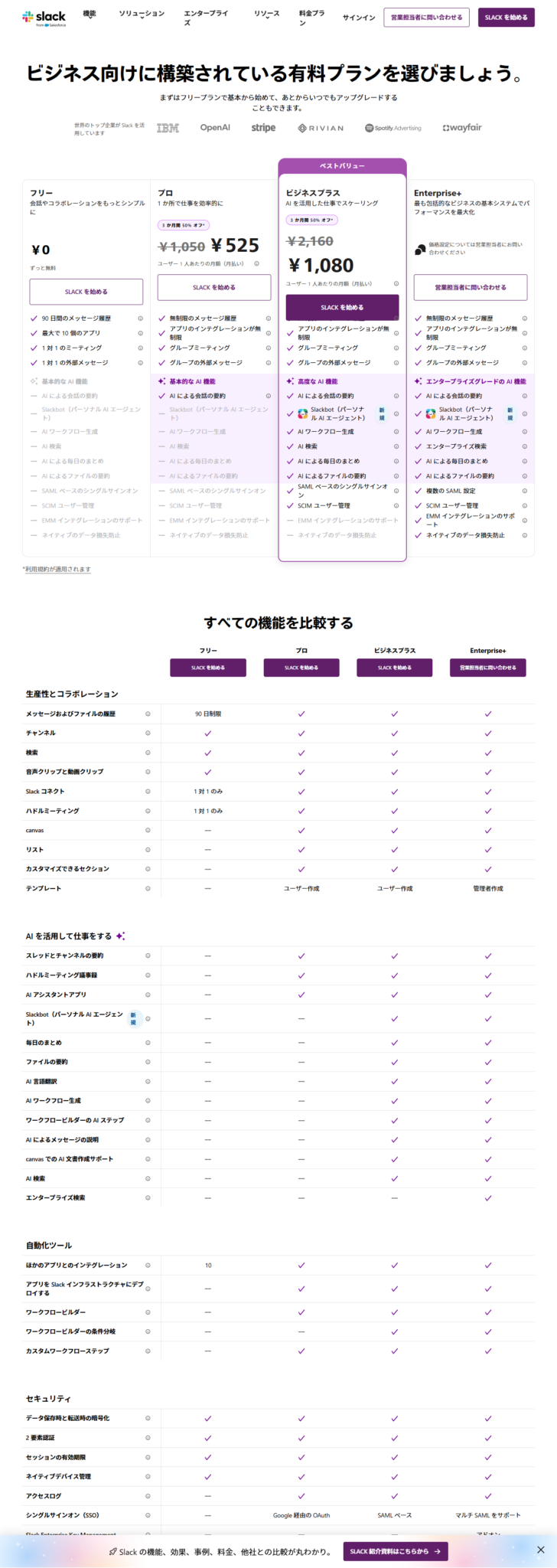The height and width of the screenshot is (1568, 557).
Task: Open info for AI による会話の要約 in プロ card
Action: pyautogui.click(x=268, y=396)
